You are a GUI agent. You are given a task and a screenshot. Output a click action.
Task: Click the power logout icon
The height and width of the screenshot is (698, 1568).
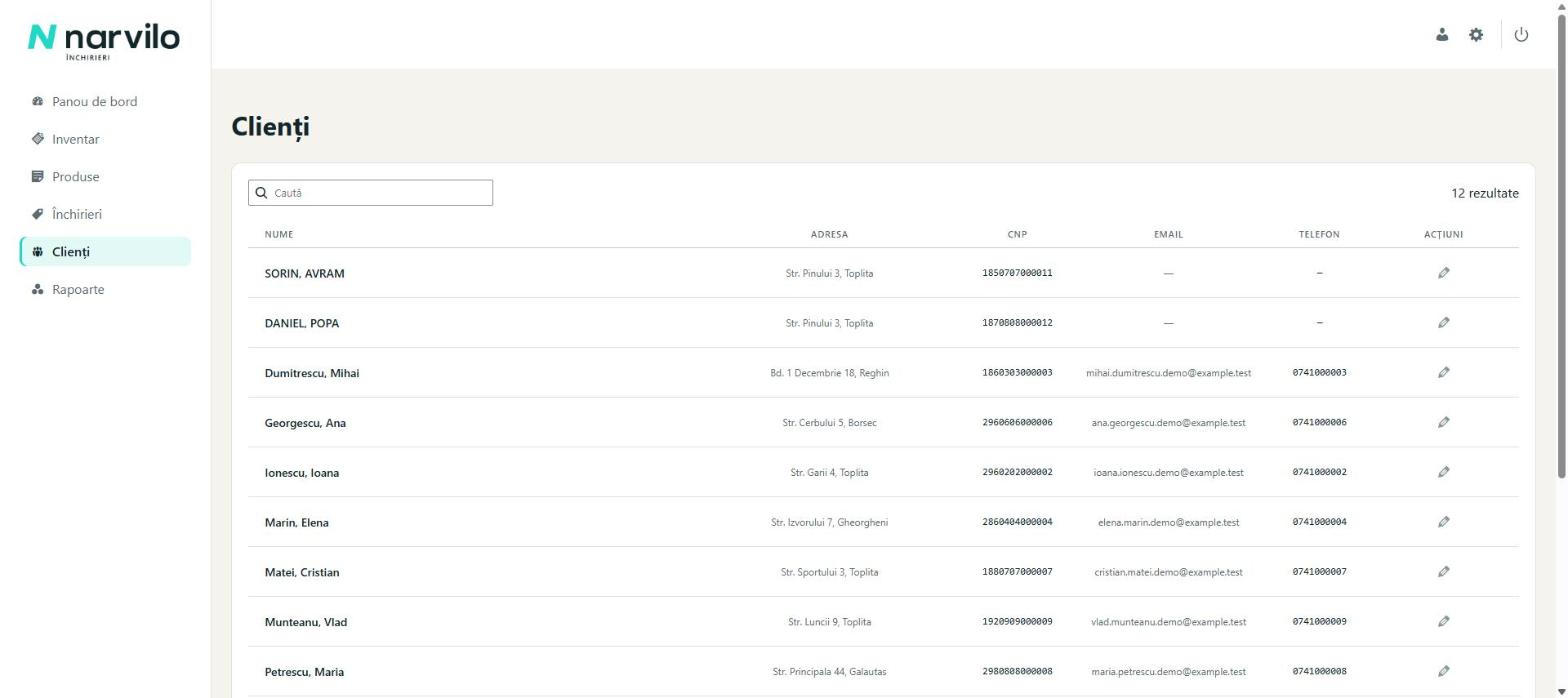[1521, 34]
